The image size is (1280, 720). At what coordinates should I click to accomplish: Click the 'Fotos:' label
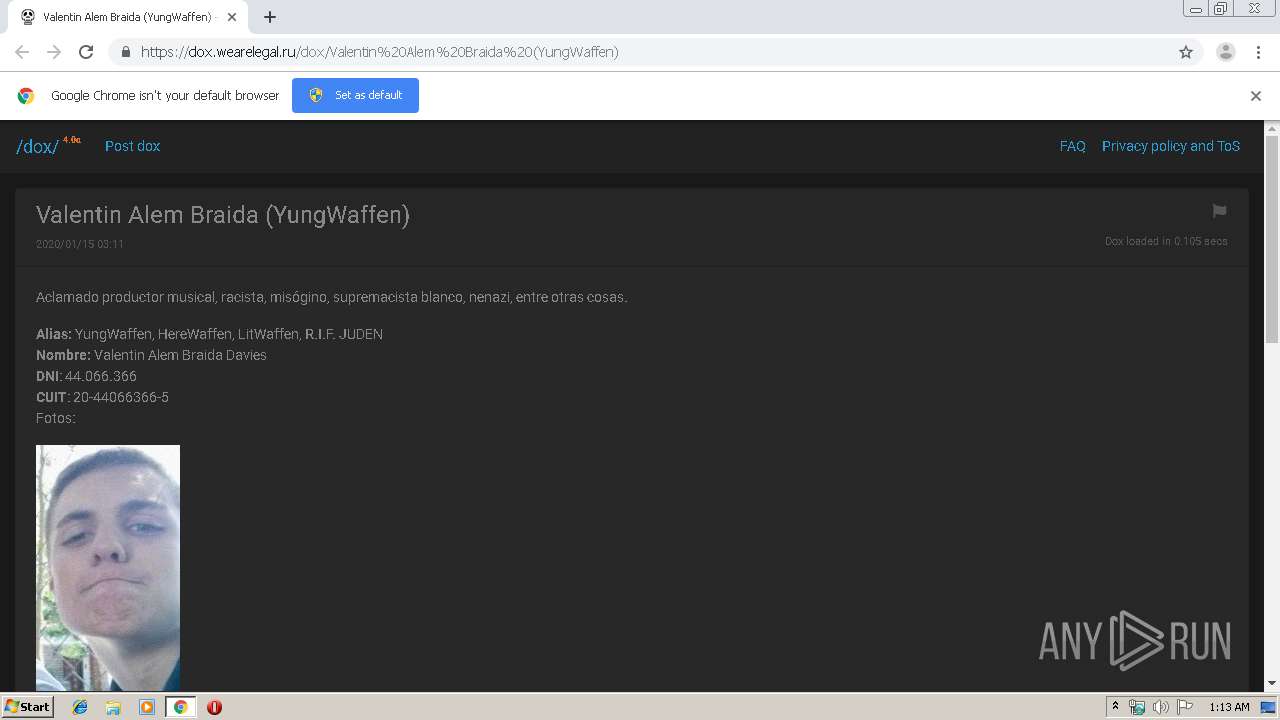point(56,418)
